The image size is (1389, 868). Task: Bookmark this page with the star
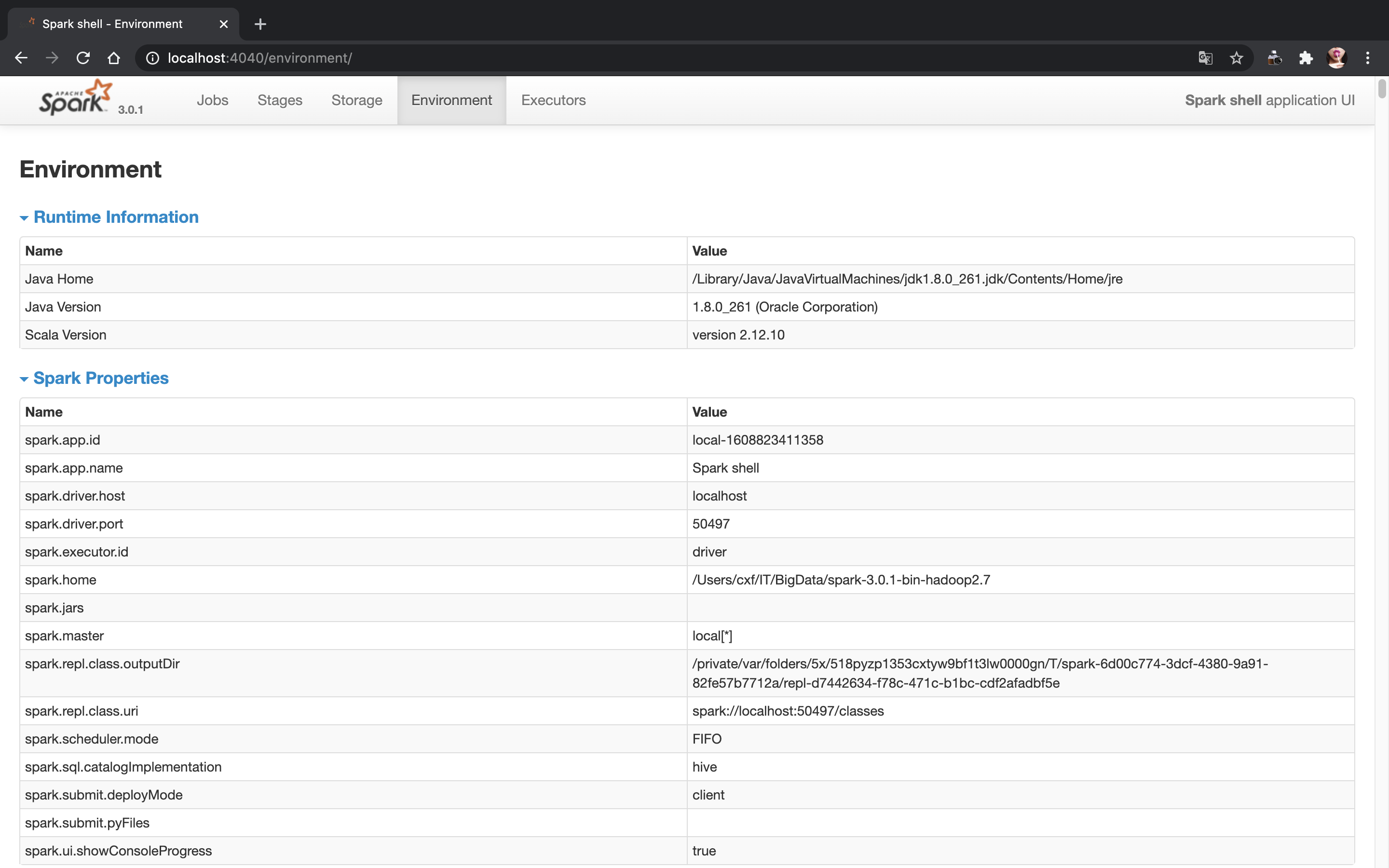point(1236,58)
